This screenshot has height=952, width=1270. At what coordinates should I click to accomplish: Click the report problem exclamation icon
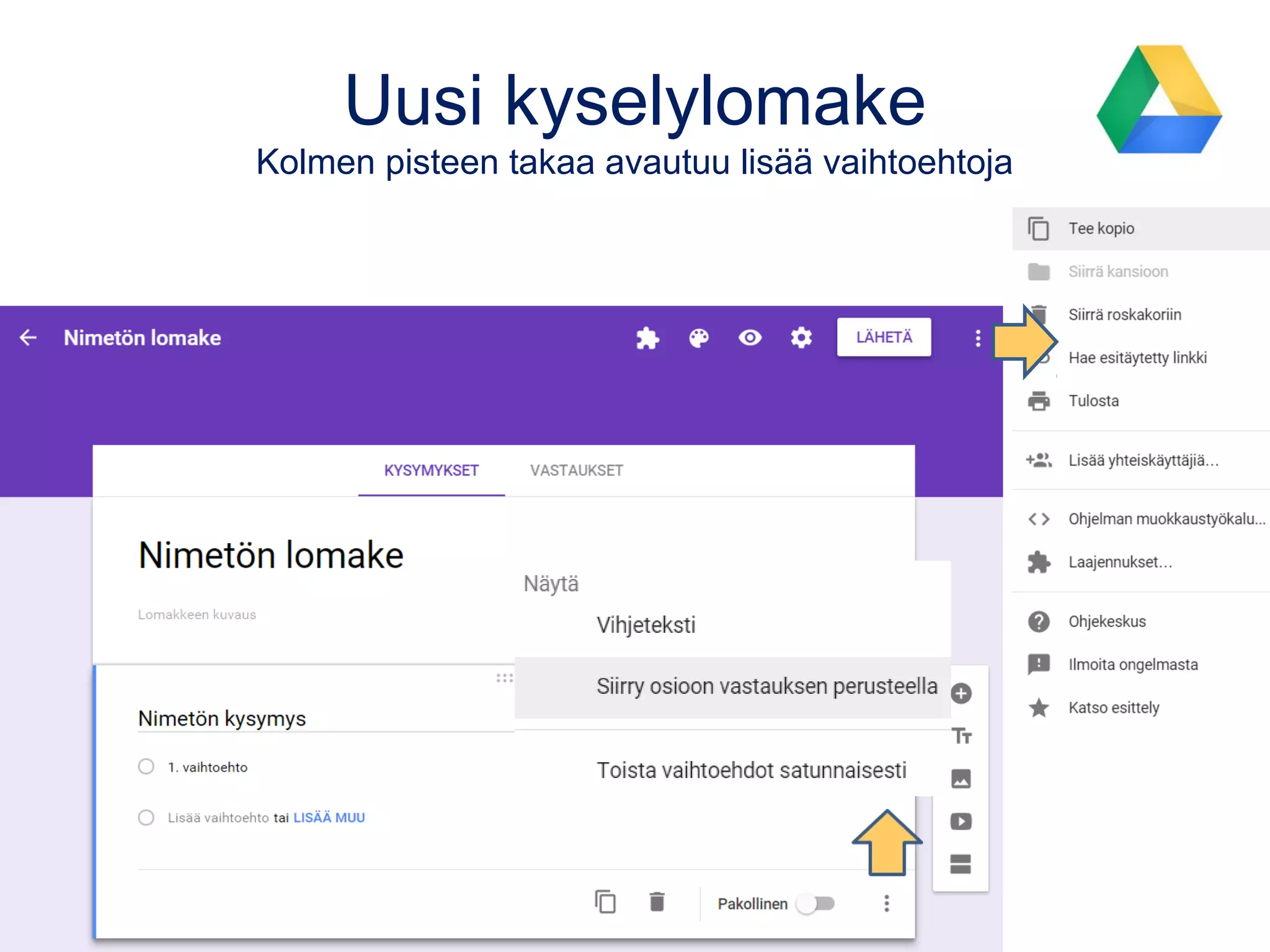pos(1039,664)
